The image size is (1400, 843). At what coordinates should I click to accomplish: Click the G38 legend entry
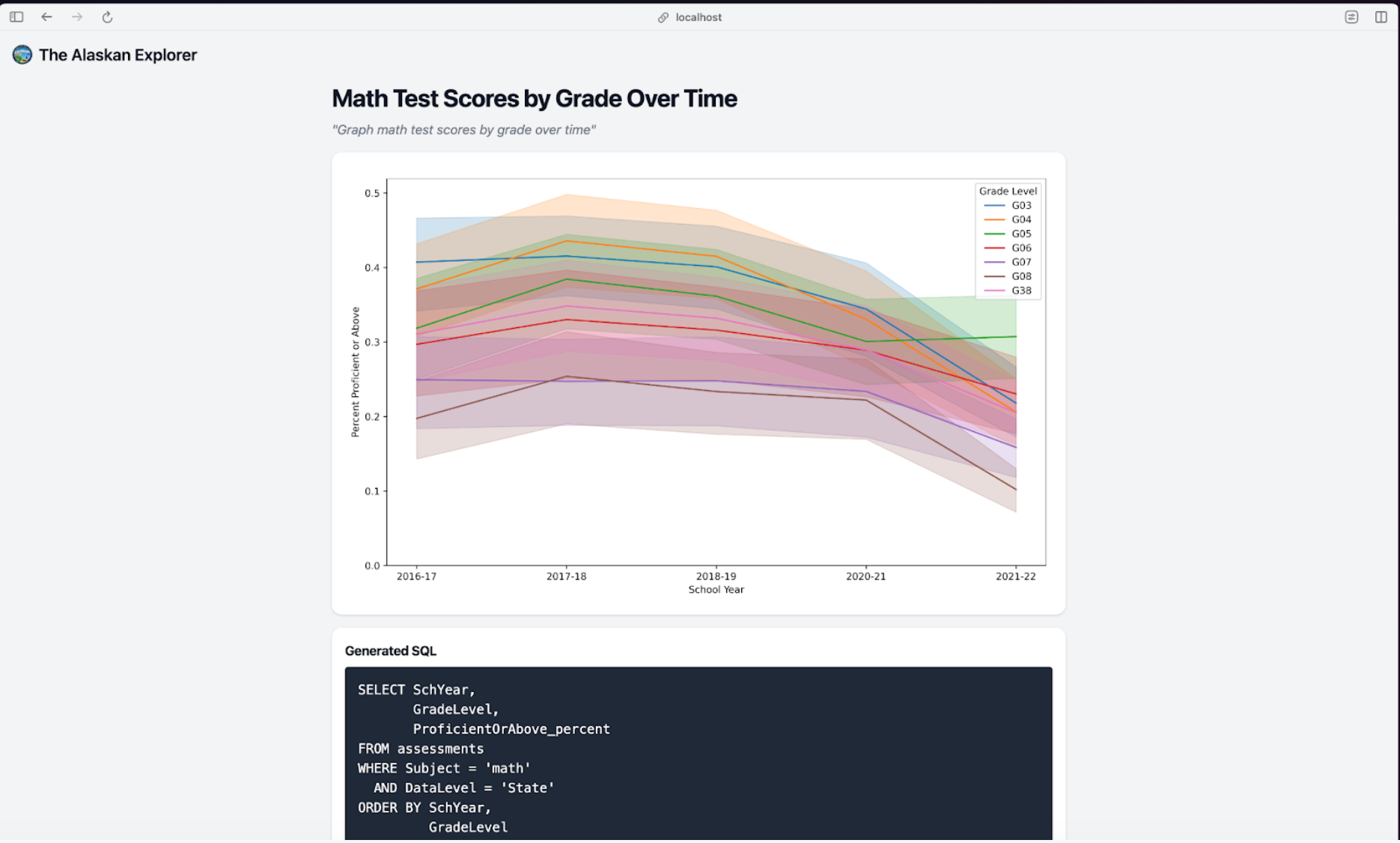pos(1021,290)
